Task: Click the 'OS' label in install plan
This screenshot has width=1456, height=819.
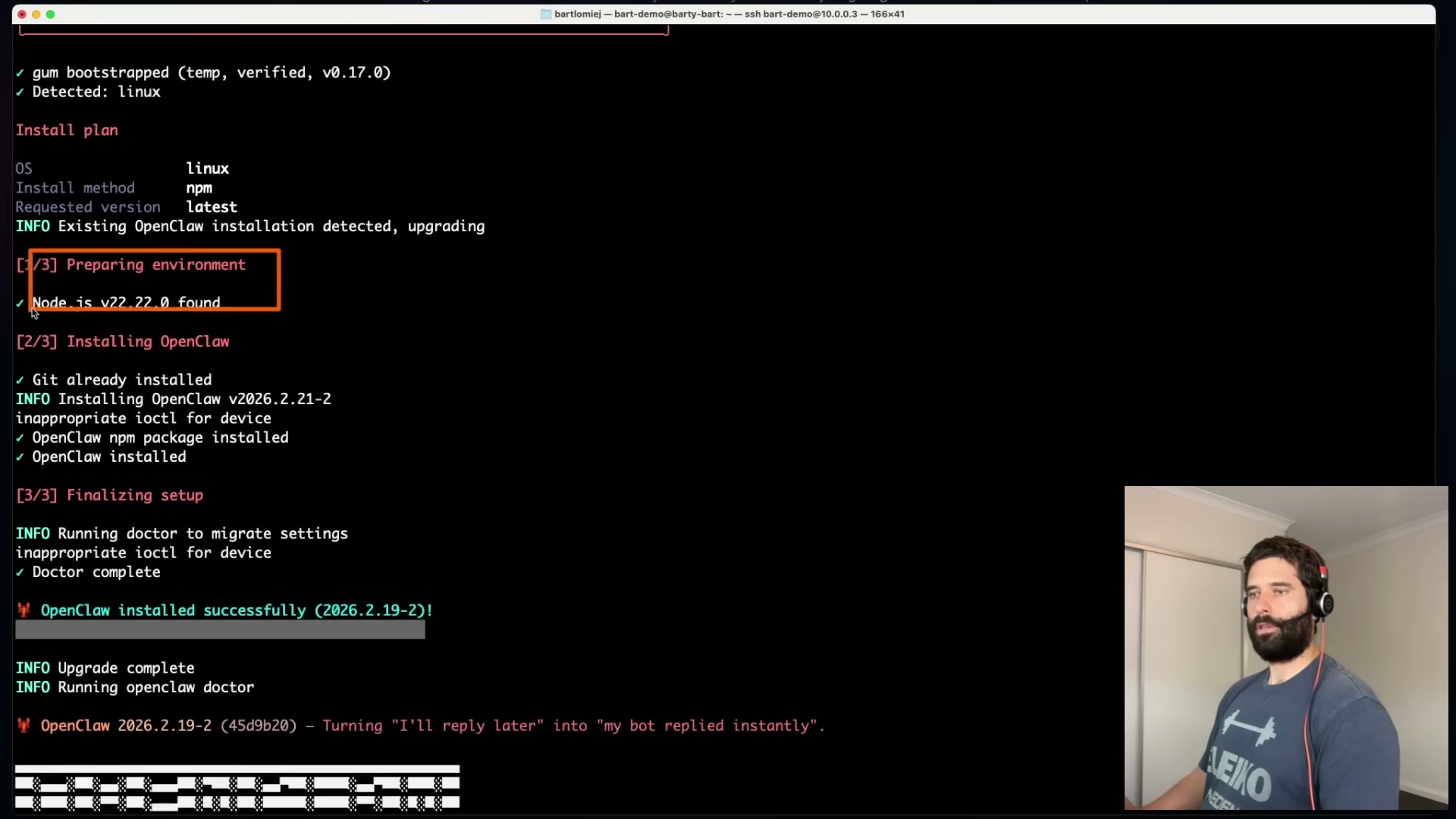Action: click(x=24, y=168)
